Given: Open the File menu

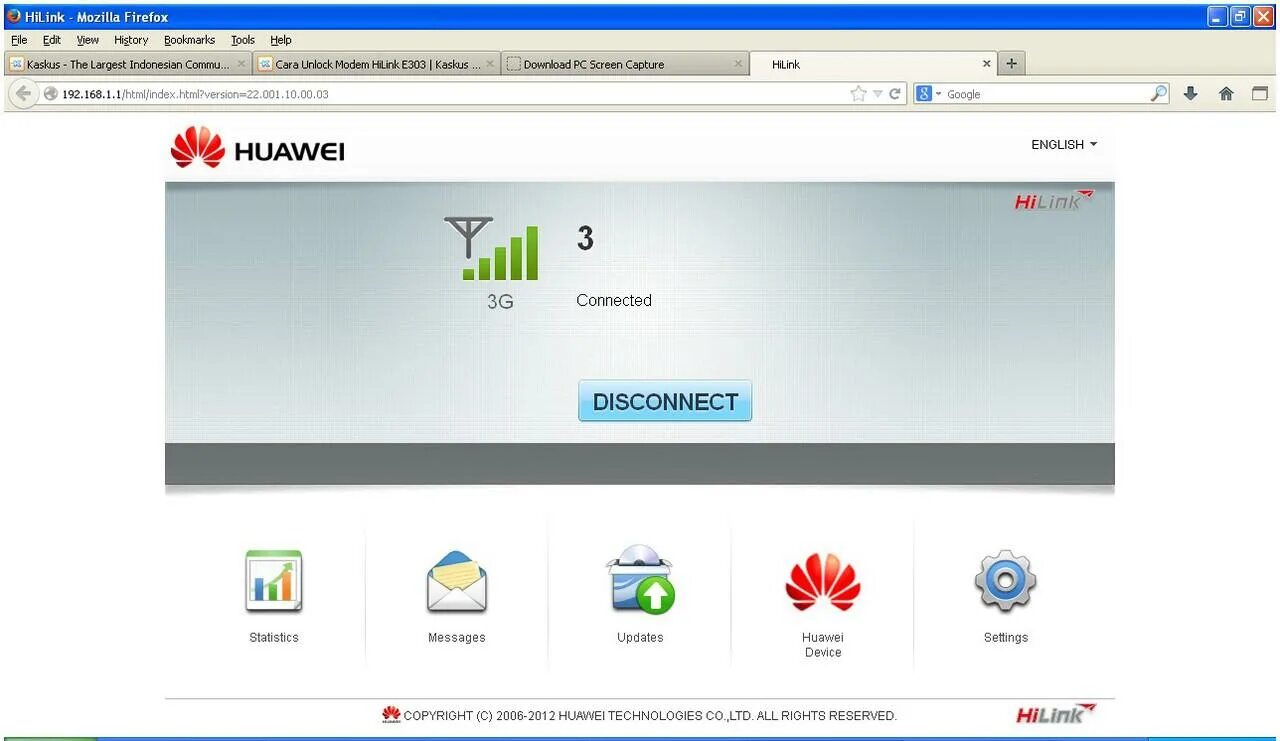Looking at the screenshot, I should (19, 40).
